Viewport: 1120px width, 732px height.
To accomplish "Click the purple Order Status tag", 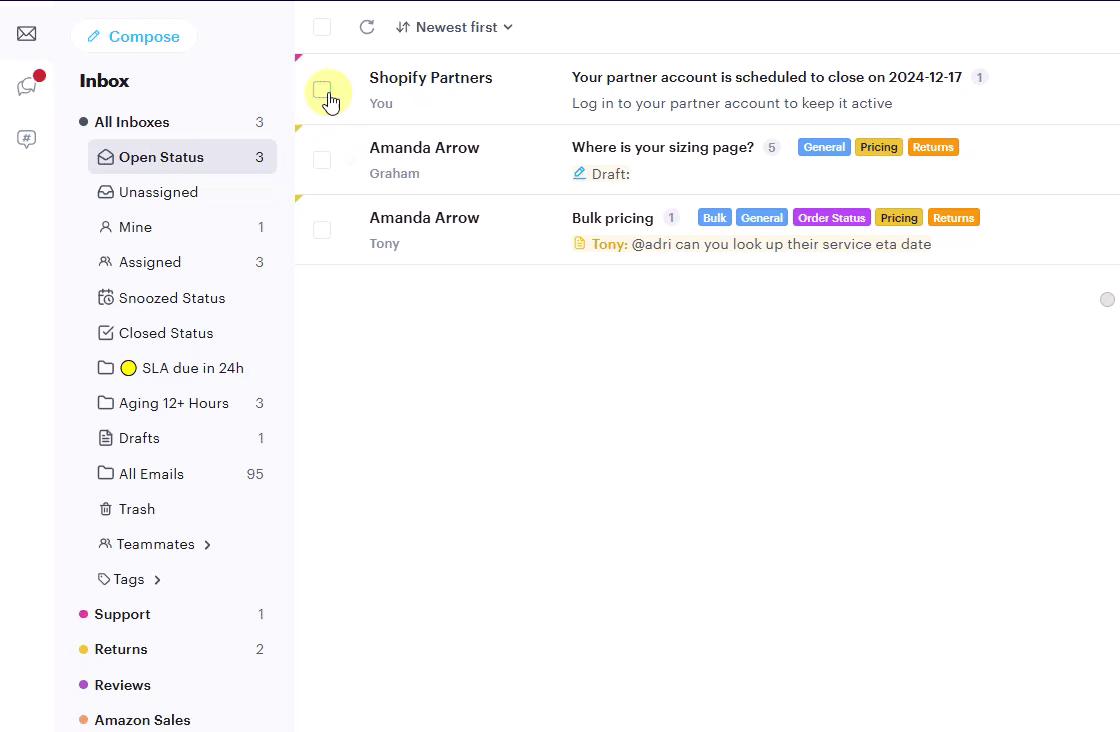I will (x=831, y=218).
